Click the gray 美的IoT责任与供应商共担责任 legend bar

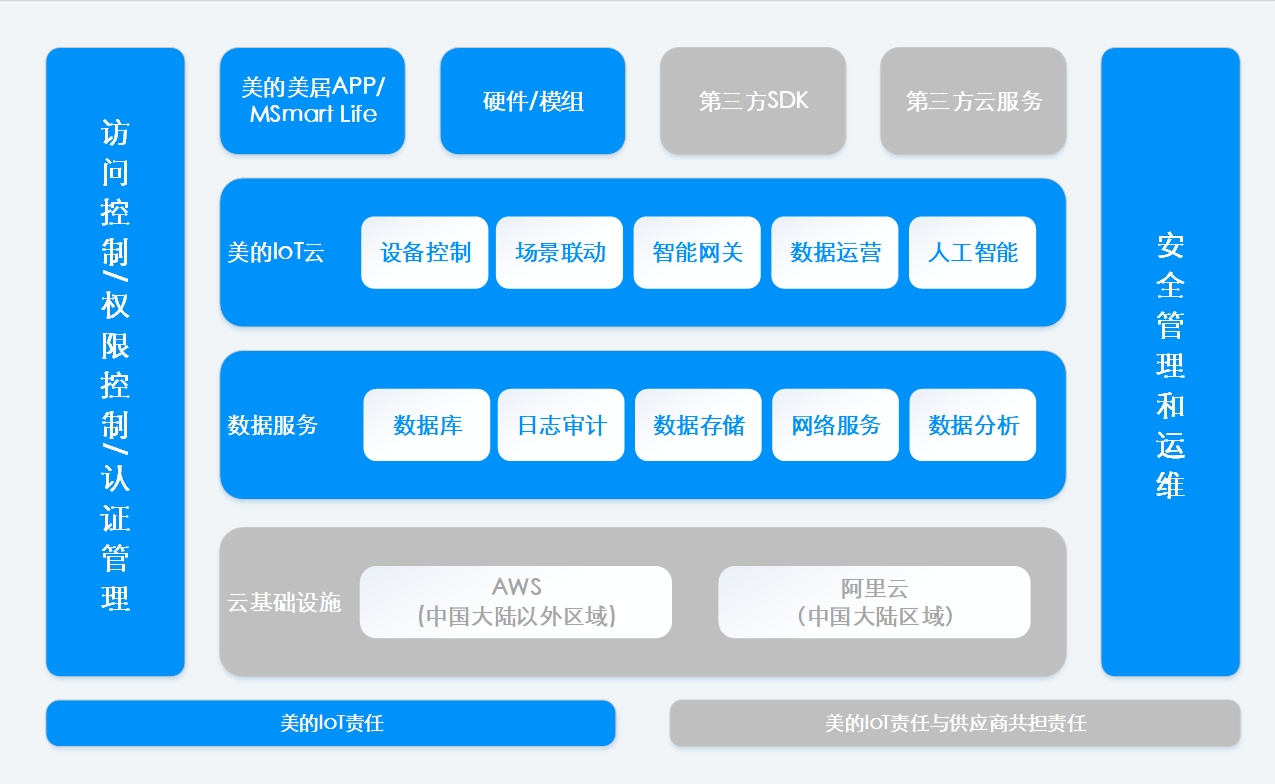pos(955,723)
